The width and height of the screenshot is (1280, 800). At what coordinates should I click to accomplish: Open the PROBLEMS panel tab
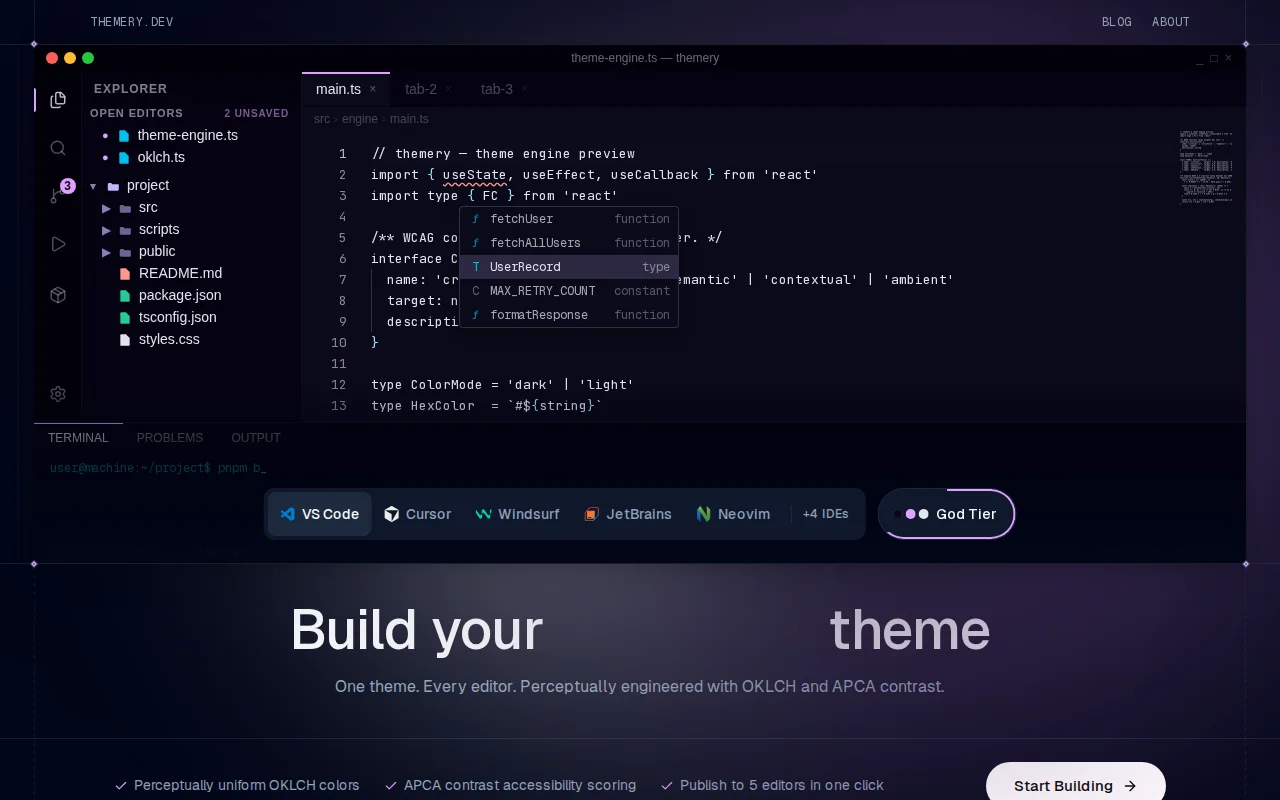(x=170, y=438)
